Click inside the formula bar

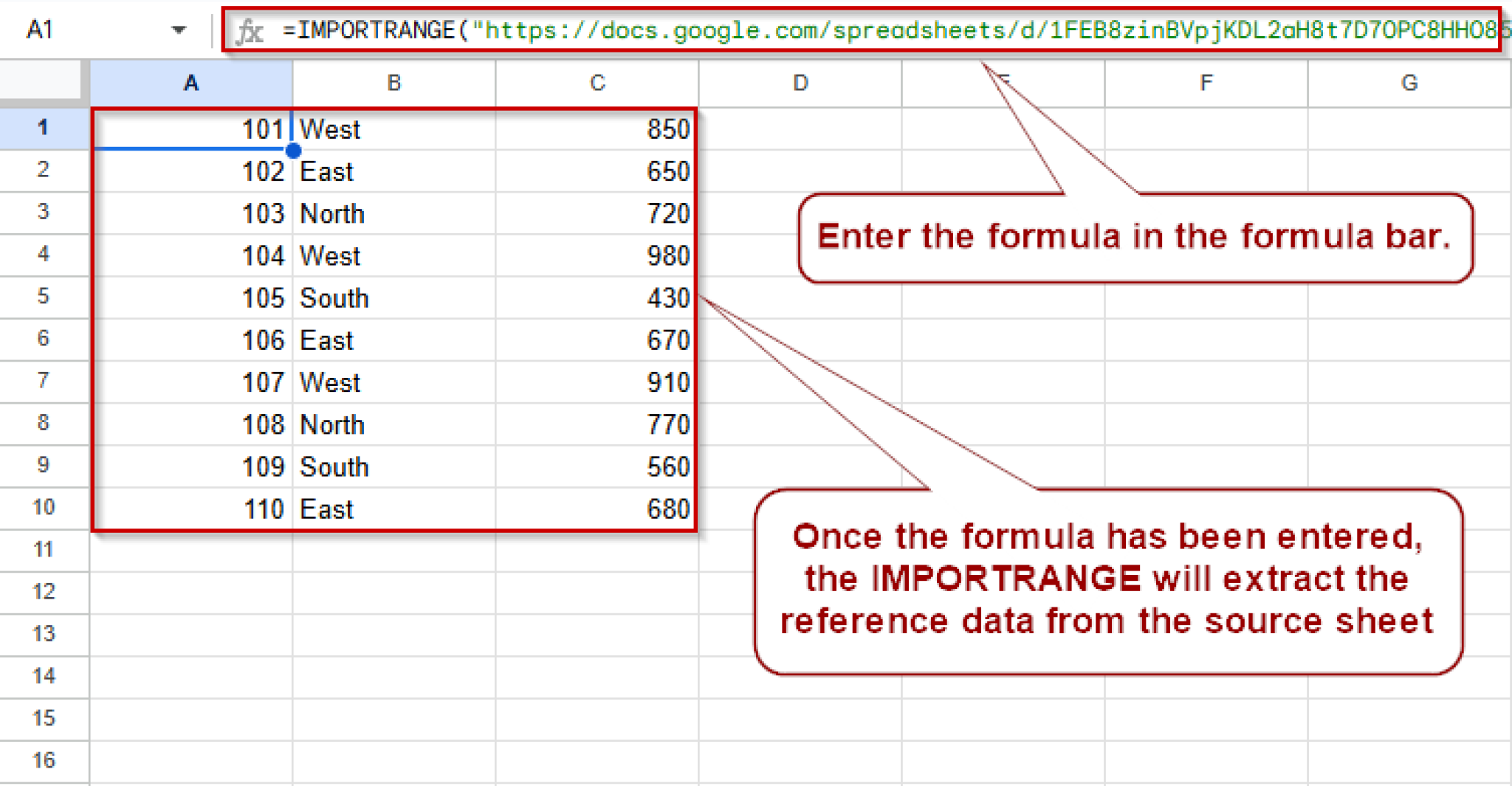pyautogui.click(x=664, y=30)
